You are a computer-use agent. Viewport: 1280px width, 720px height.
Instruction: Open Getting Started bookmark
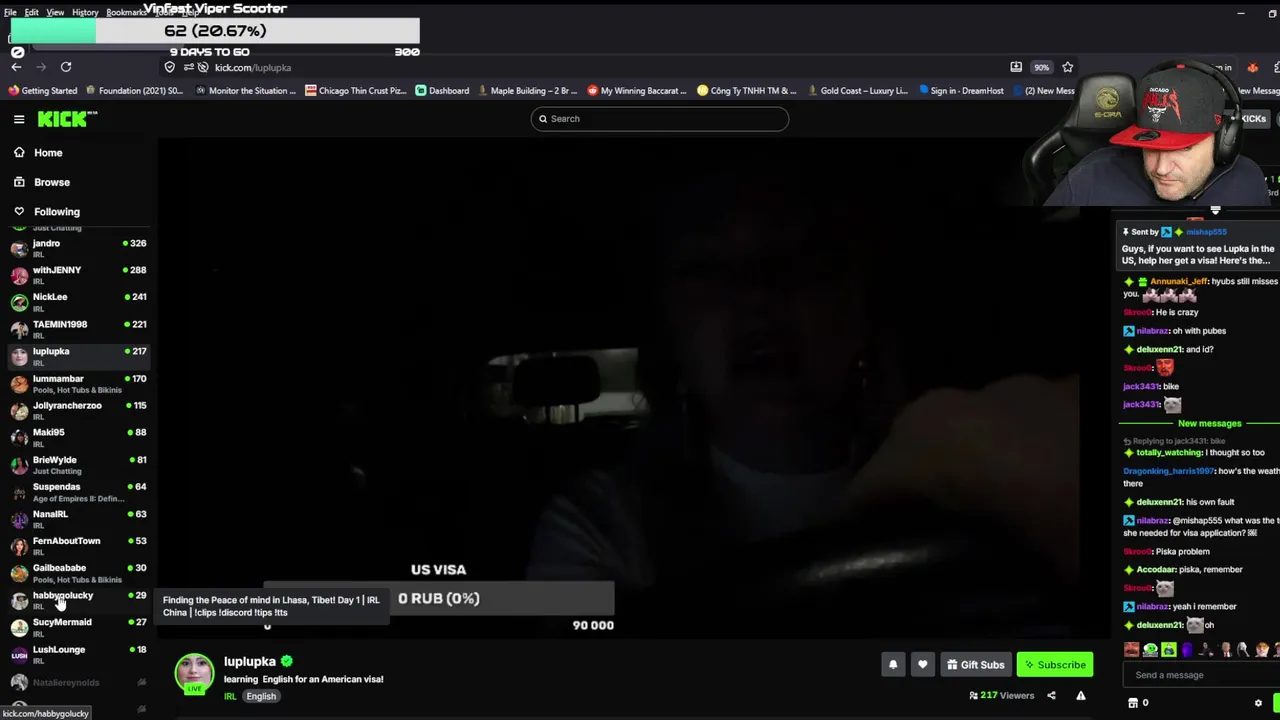[42, 91]
